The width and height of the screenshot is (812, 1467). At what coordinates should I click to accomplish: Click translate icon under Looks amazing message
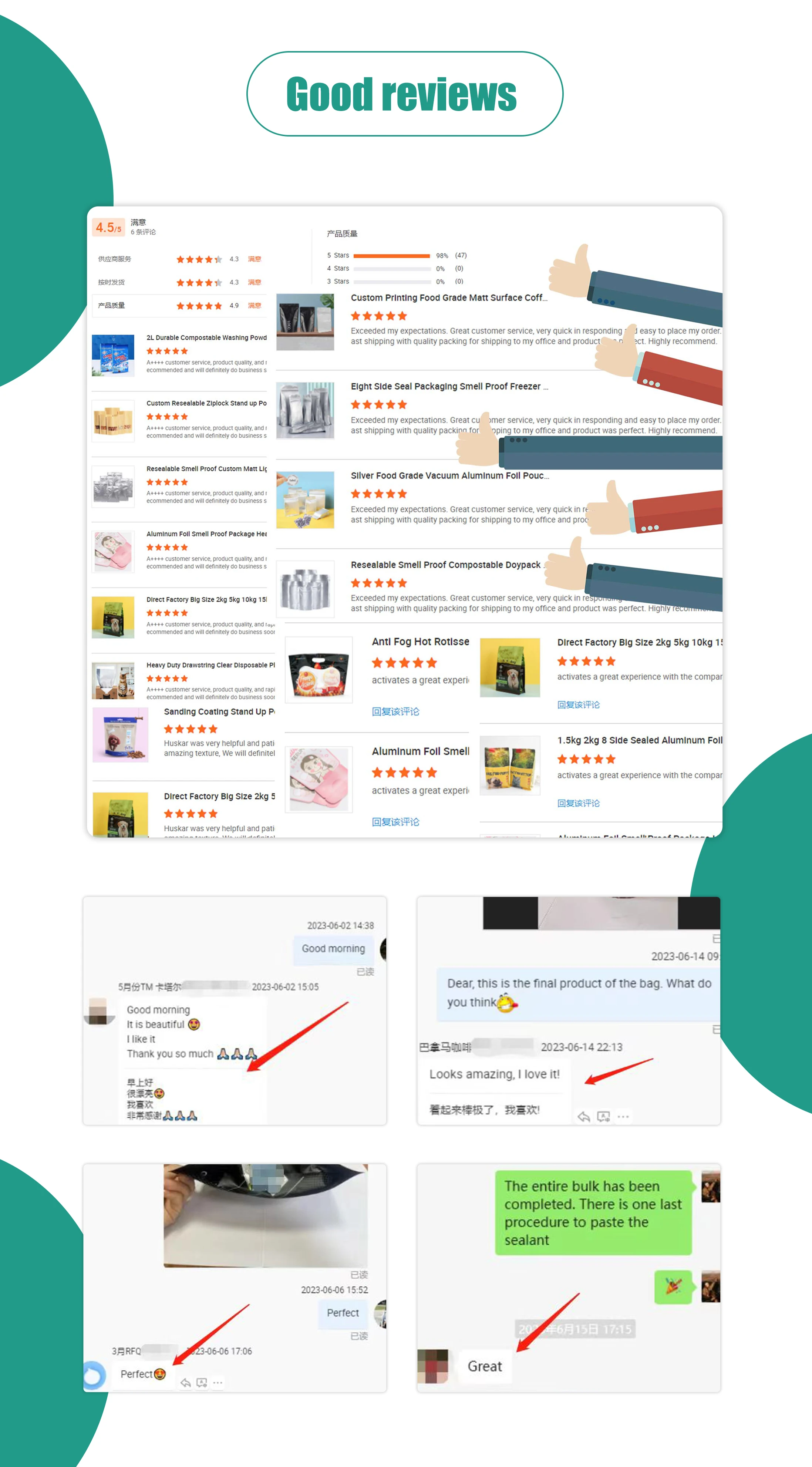click(x=604, y=1117)
